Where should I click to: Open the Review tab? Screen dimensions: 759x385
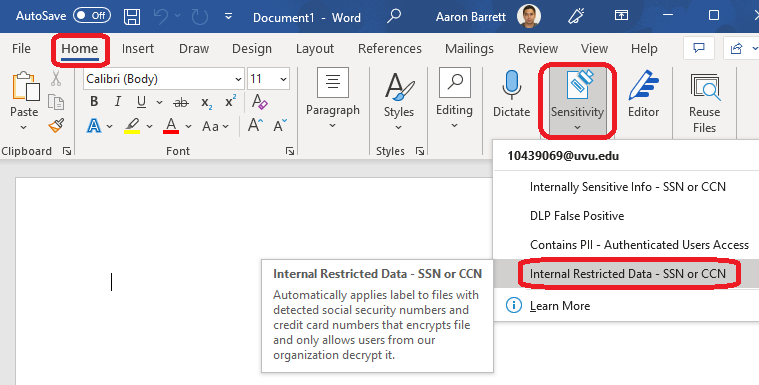(538, 48)
